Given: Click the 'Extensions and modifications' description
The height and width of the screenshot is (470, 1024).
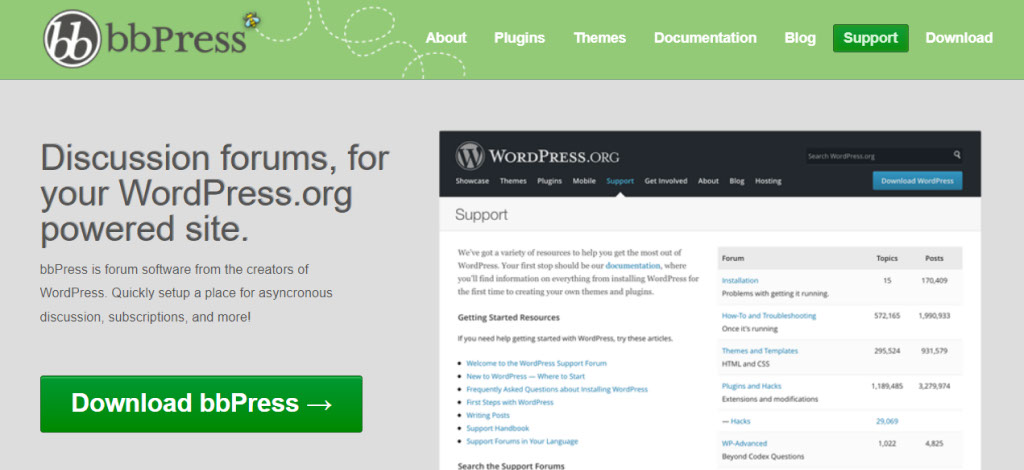Looking at the screenshot, I should (770, 399).
